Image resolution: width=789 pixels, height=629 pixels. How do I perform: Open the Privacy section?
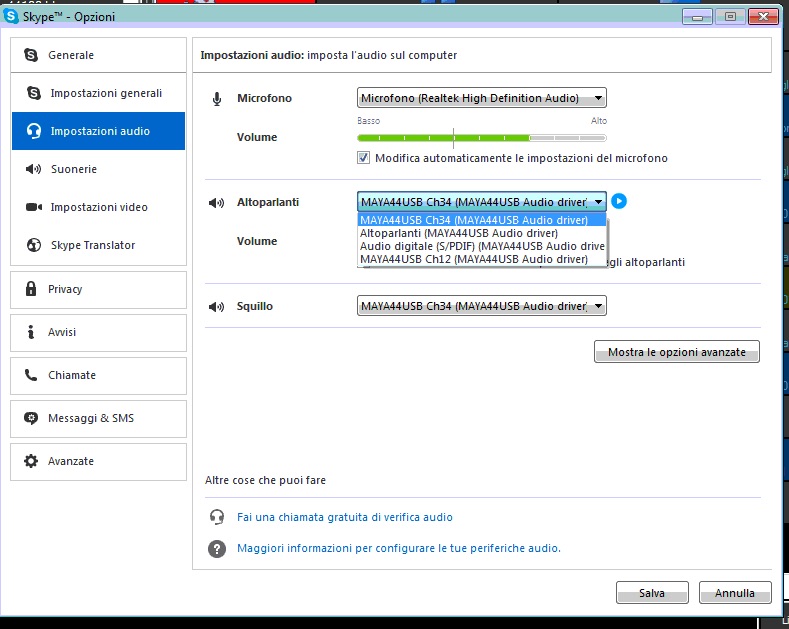point(99,289)
